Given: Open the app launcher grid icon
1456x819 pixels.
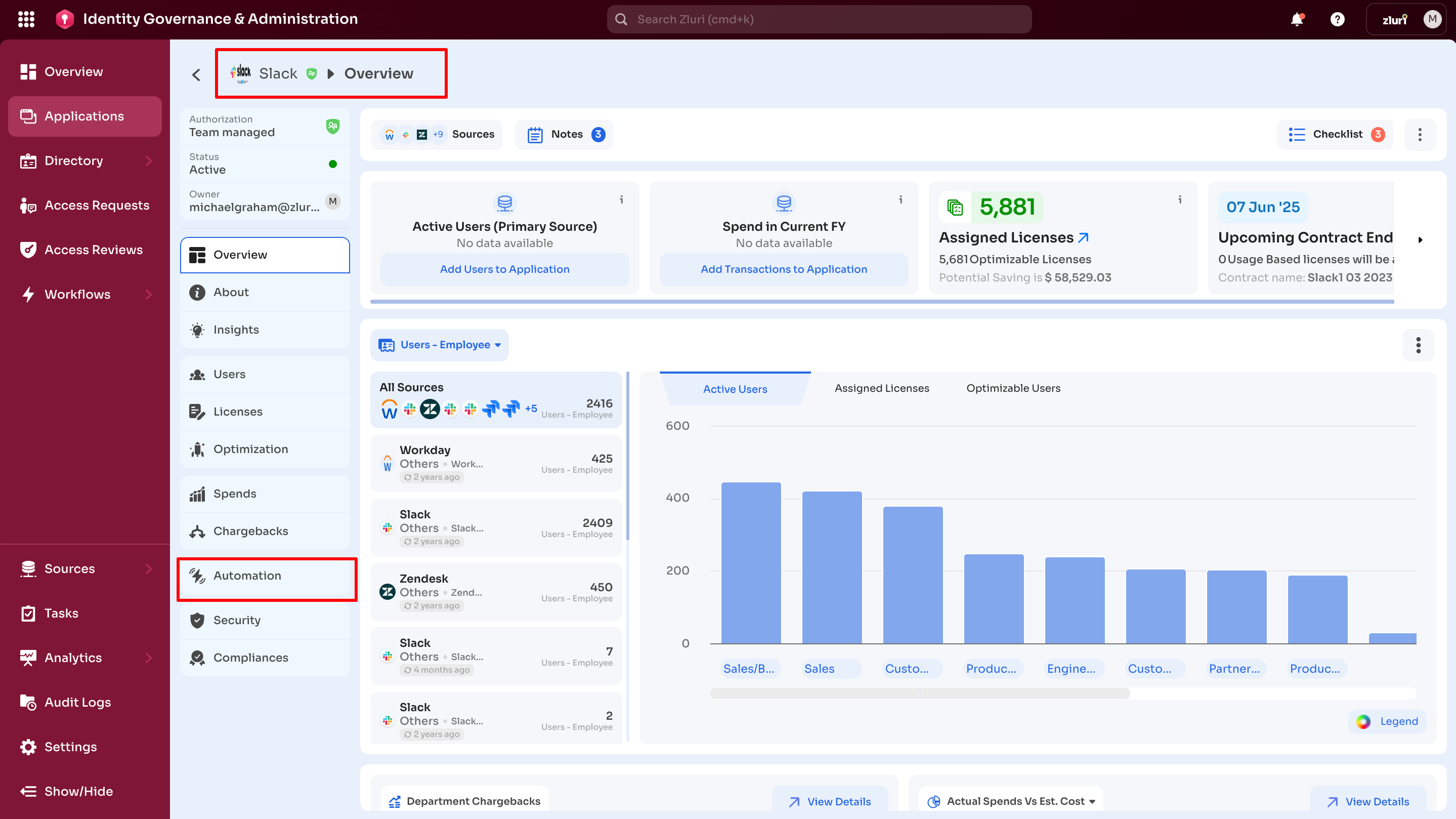Looking at the screenshot, I should point(26,19).
